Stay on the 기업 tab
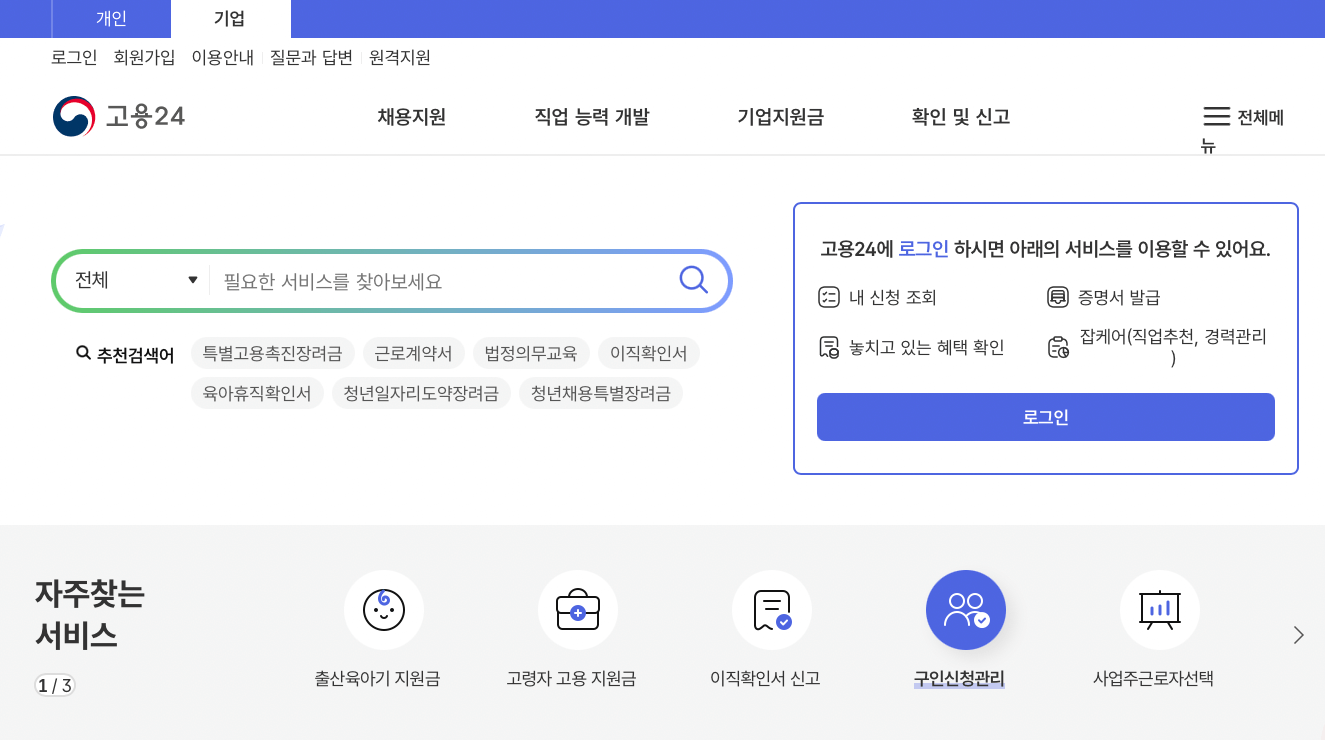1325x740 pixels. click(x=230, y=18)
